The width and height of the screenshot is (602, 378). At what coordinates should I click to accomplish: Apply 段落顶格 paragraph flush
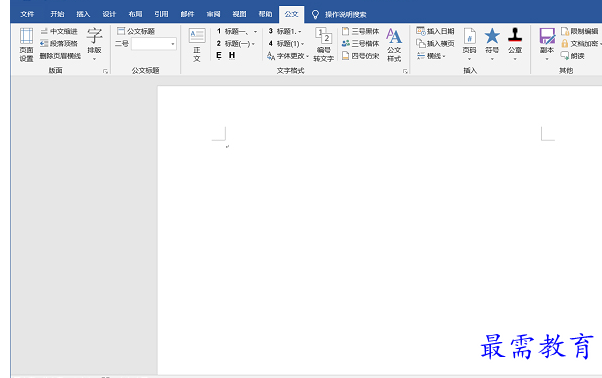coord(59,44)
